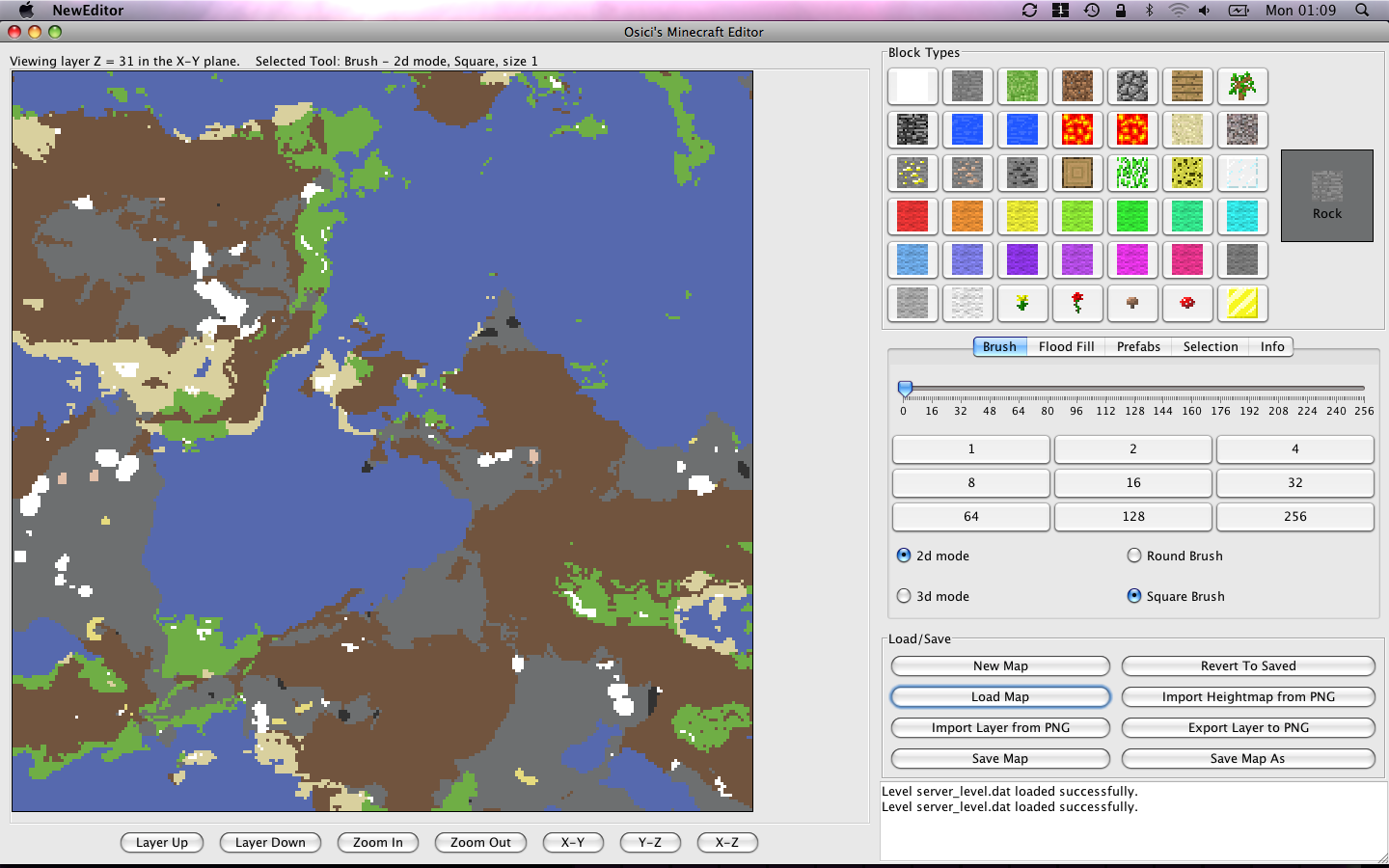Click Import Heightmap from PNG
1389x868 pixels.
pyautogui.click(x=1248, y=696)
